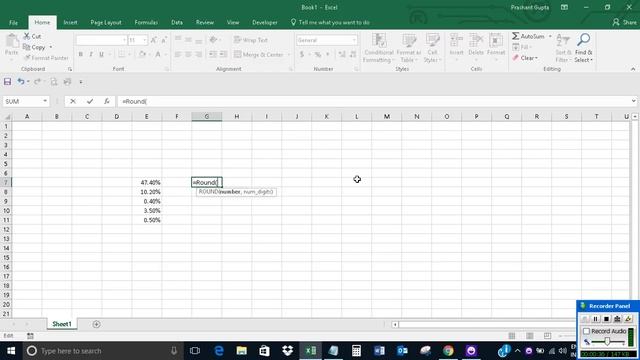640x360 pixels.
Task: Open Google Chrome from the taskbar
Action: (x=448, y=351)
